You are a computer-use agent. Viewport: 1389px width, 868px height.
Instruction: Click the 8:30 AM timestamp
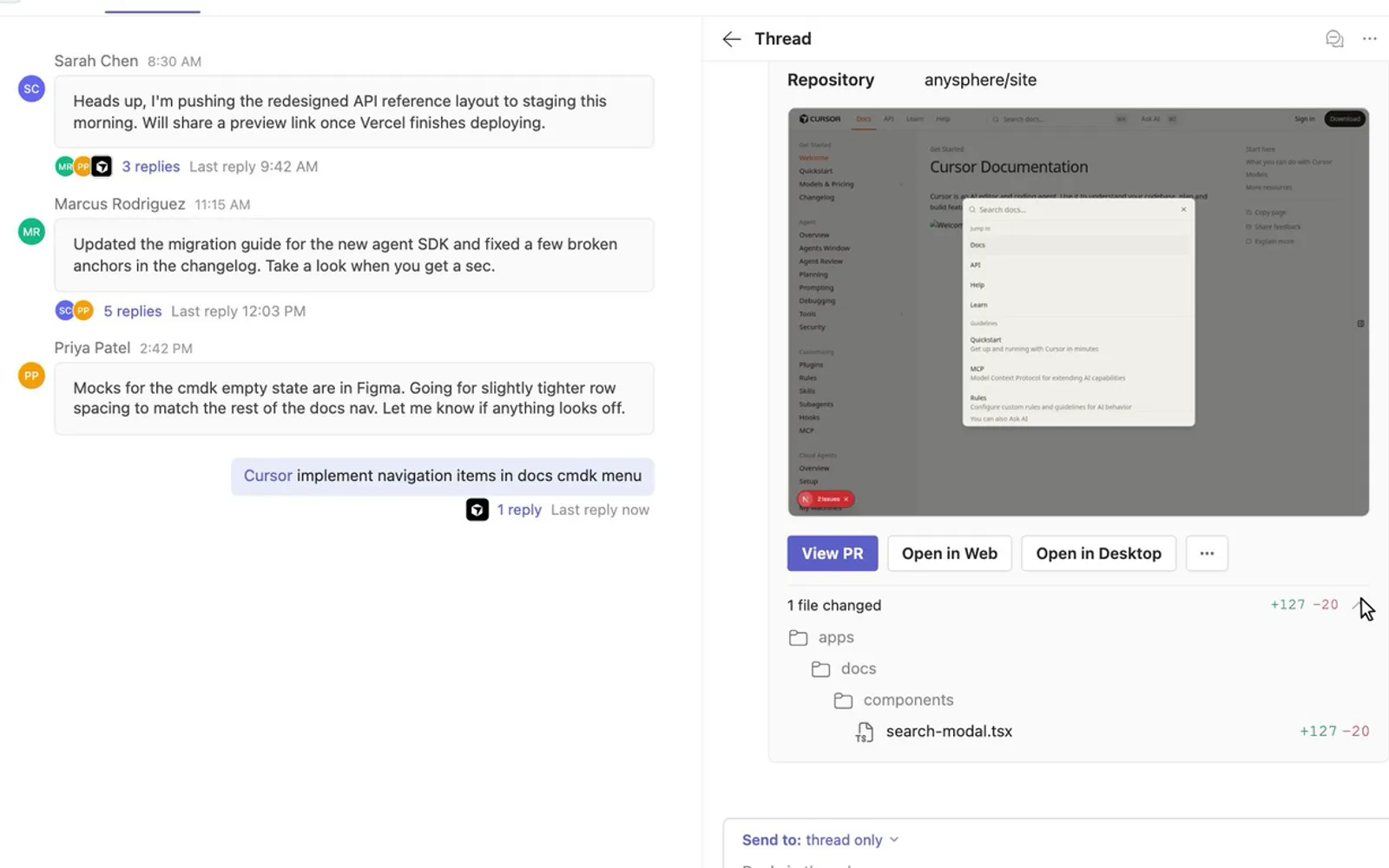pyautogui.click(x=174, y=62)
